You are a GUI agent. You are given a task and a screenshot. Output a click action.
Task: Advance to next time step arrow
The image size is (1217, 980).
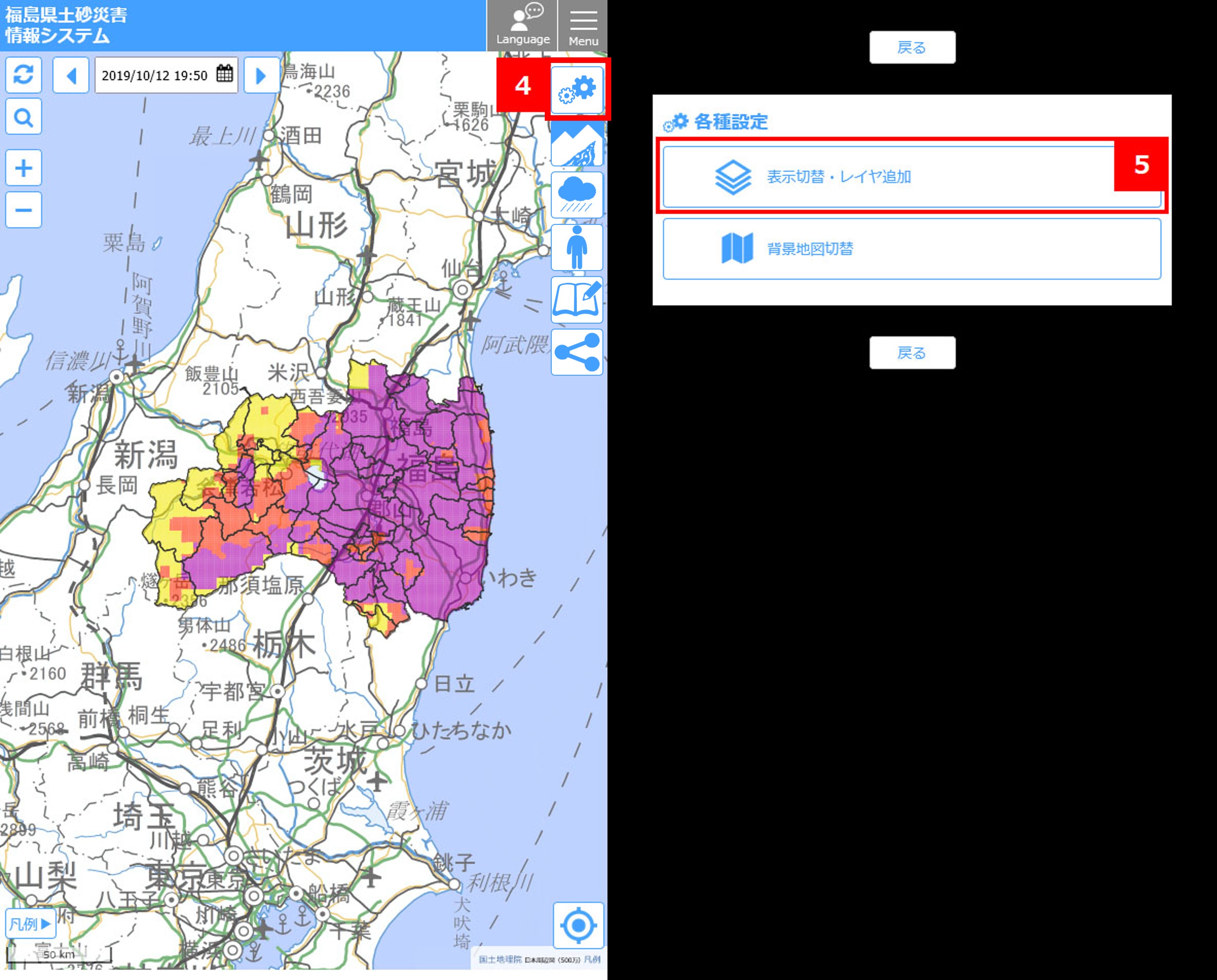(x=261, y=75)
